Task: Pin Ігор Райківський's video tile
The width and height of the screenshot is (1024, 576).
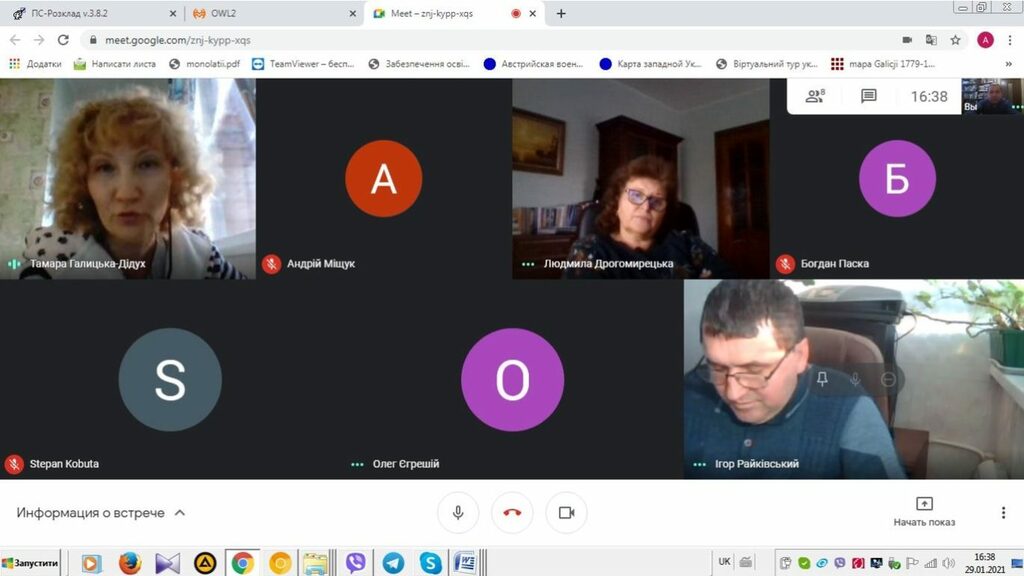Action: (x=822, y=379)
